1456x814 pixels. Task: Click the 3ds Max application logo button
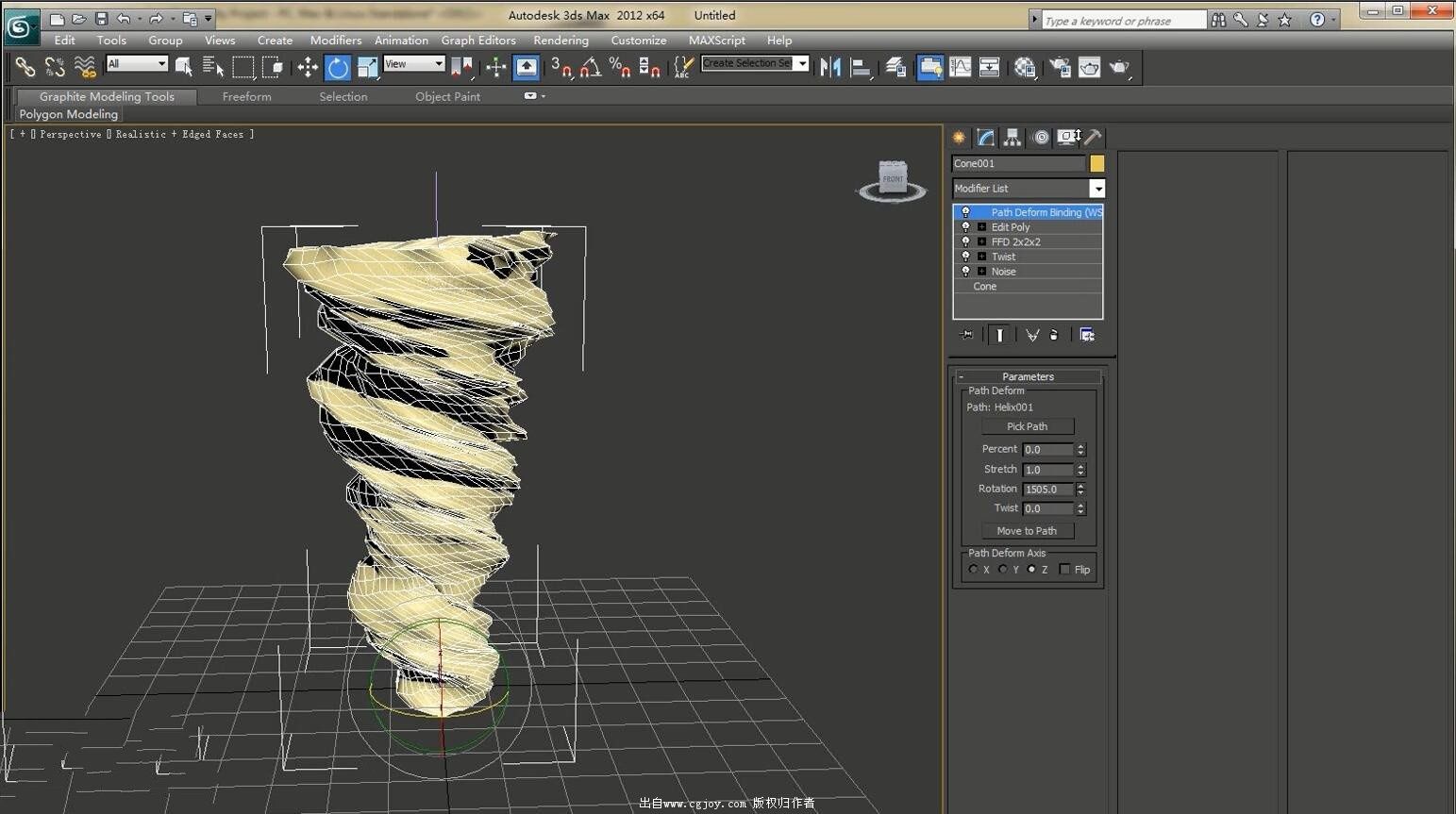click(21, 27)
